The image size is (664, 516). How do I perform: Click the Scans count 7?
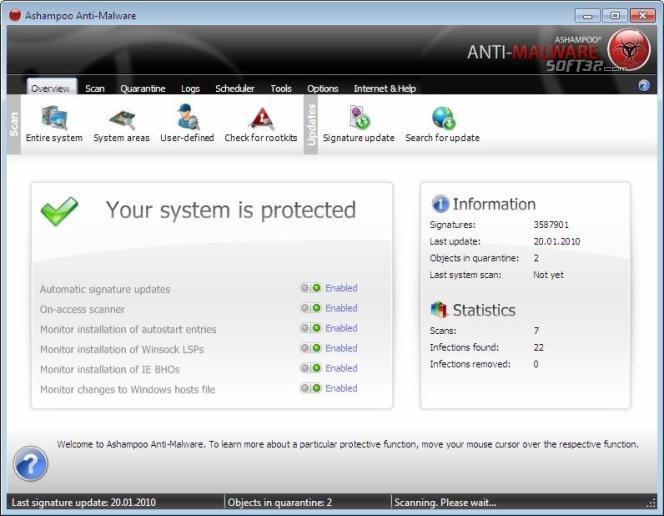click(536, 330)
